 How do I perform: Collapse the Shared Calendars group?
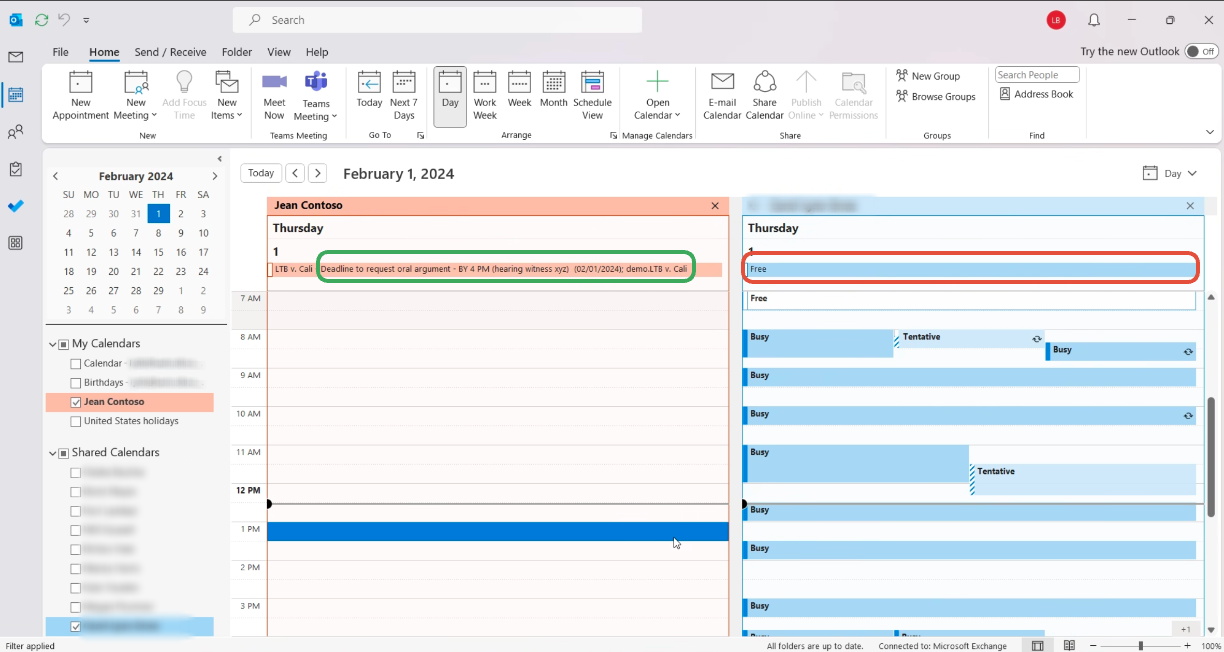pyautogui.click(x=52, y=453)
